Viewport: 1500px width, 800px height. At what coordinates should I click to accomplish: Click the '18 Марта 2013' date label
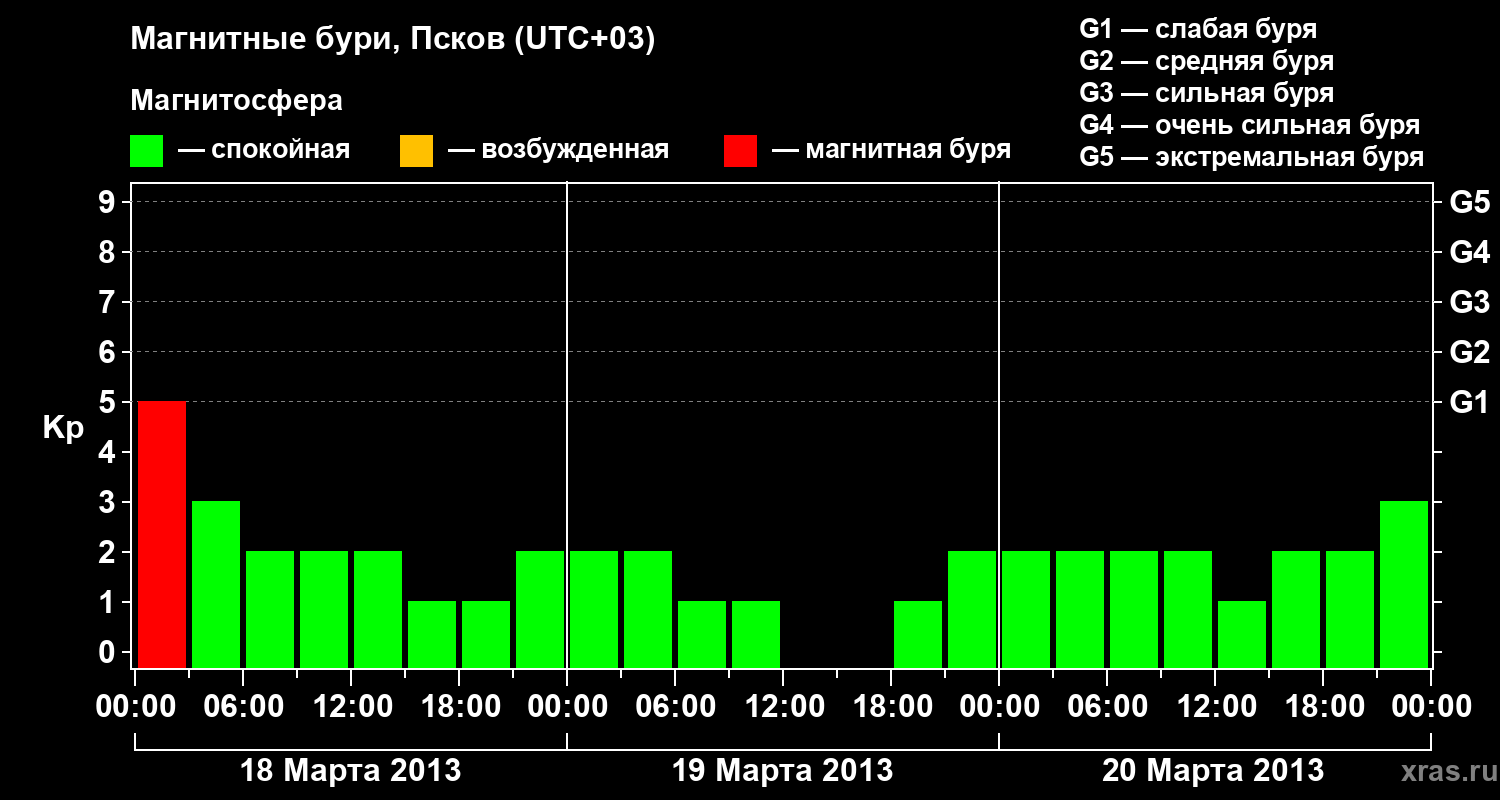click(x=351, y=771)
